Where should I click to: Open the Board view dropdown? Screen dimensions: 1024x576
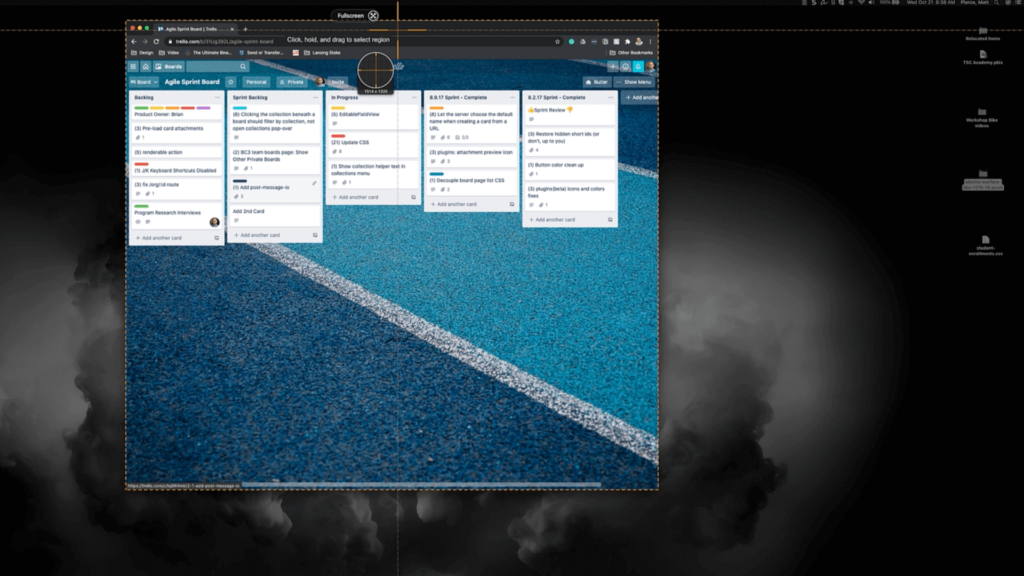[x=144, y=82]
